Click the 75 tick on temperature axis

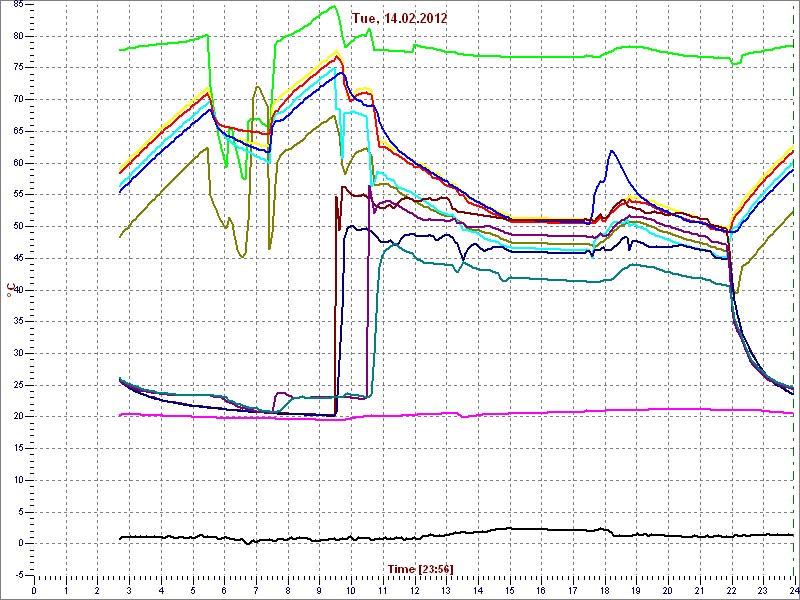coord(18,68)
